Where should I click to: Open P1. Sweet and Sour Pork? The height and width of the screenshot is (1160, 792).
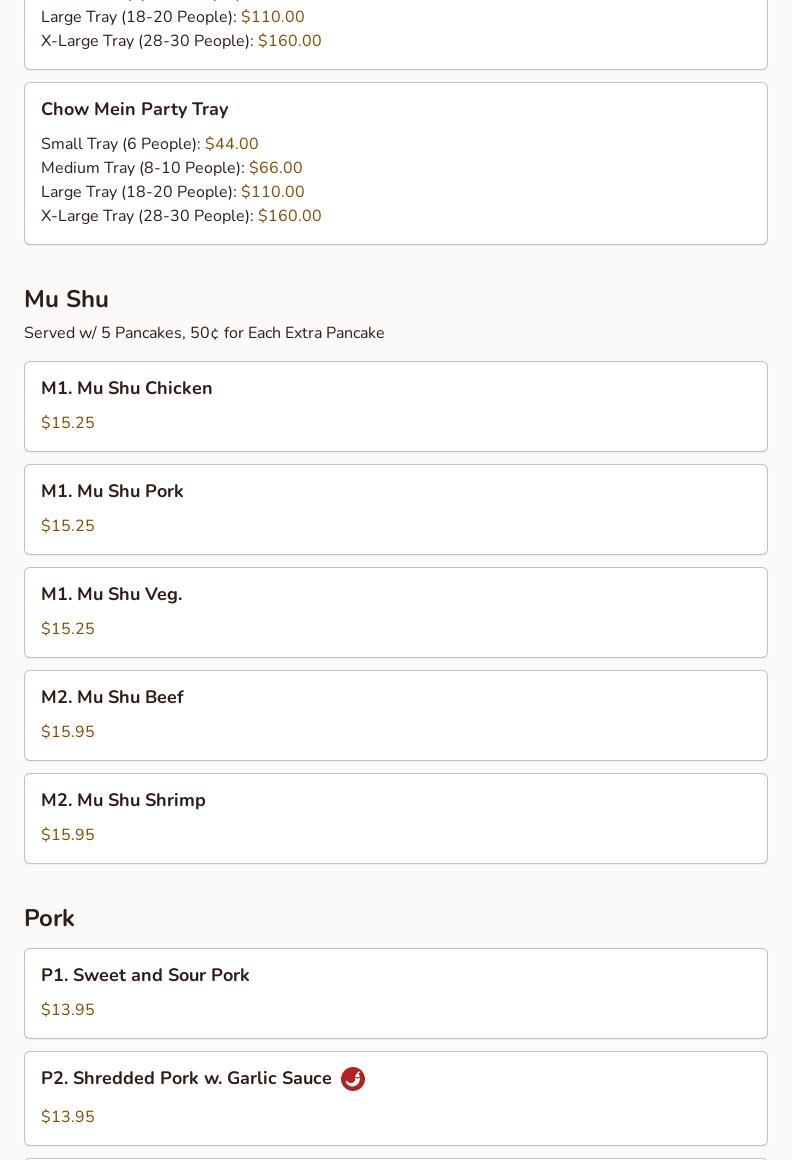tap(396, 994)
